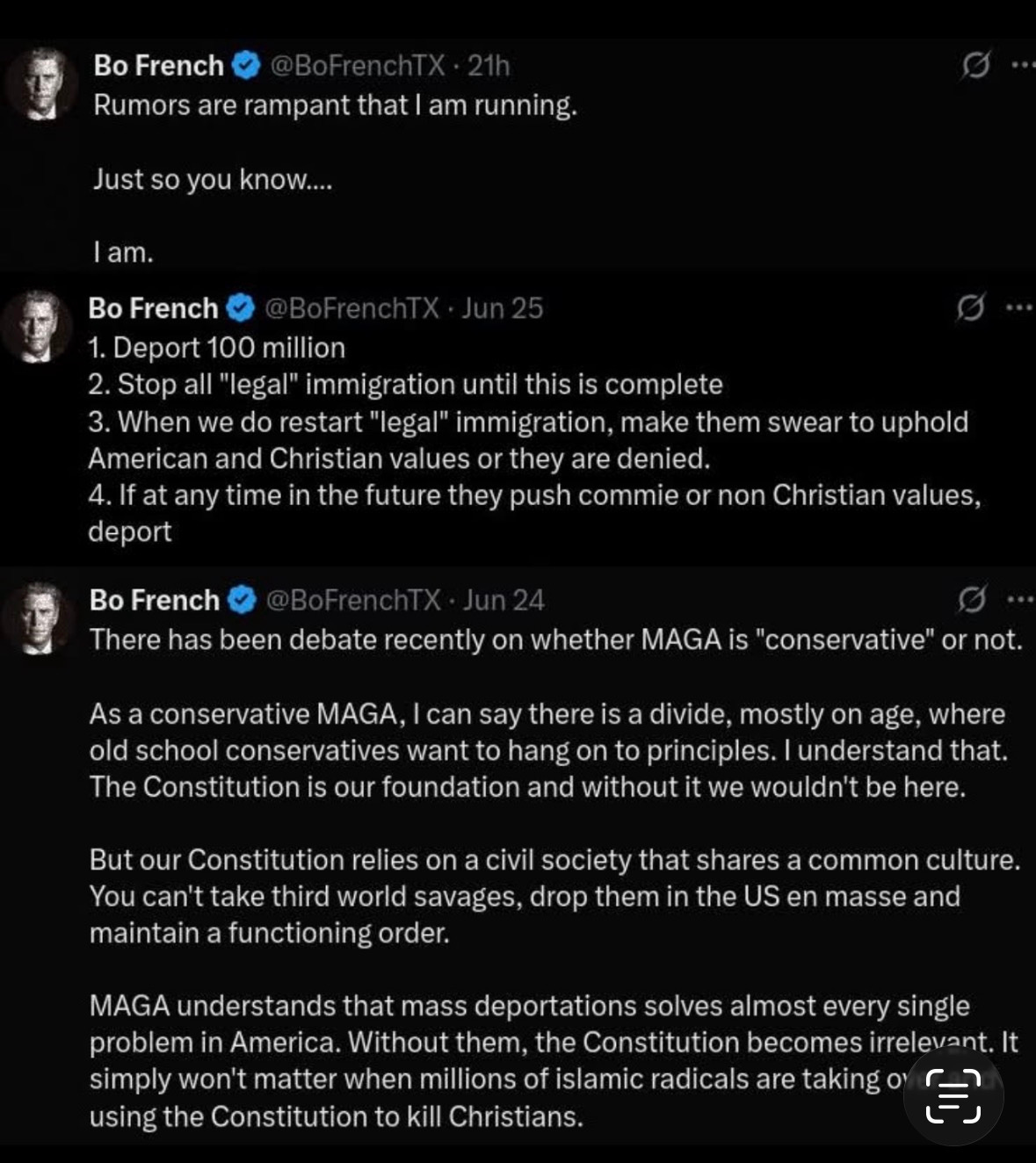Click the @BoFrenchTX handle on the Jun 25 tweet
The height and width of the screenshot is (1163, 1036).
[x=351, y=308]
